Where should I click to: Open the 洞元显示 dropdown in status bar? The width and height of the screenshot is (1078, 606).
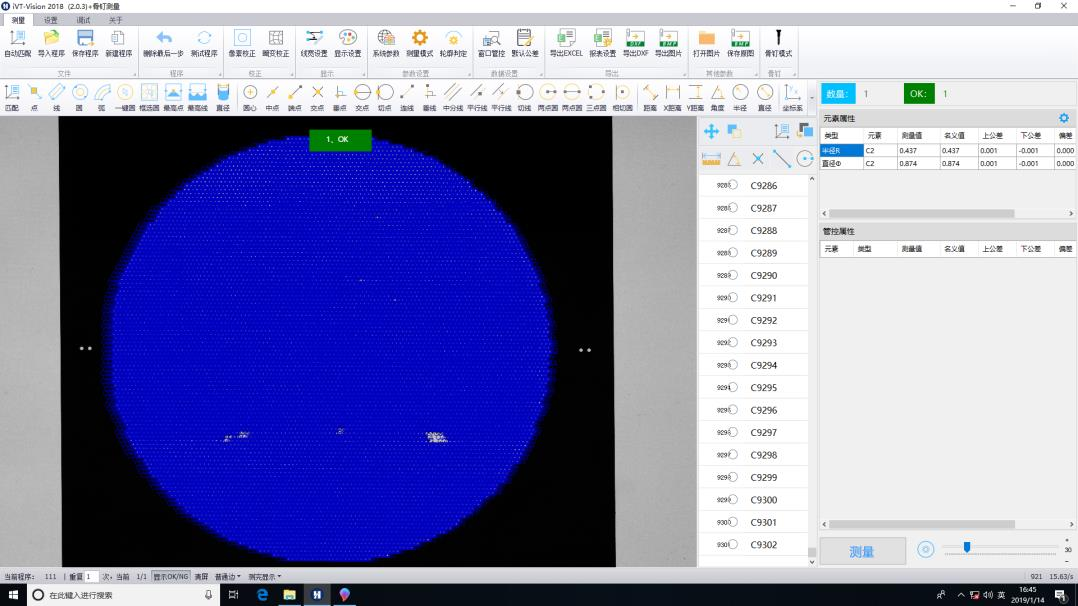[x=264, y=577]
